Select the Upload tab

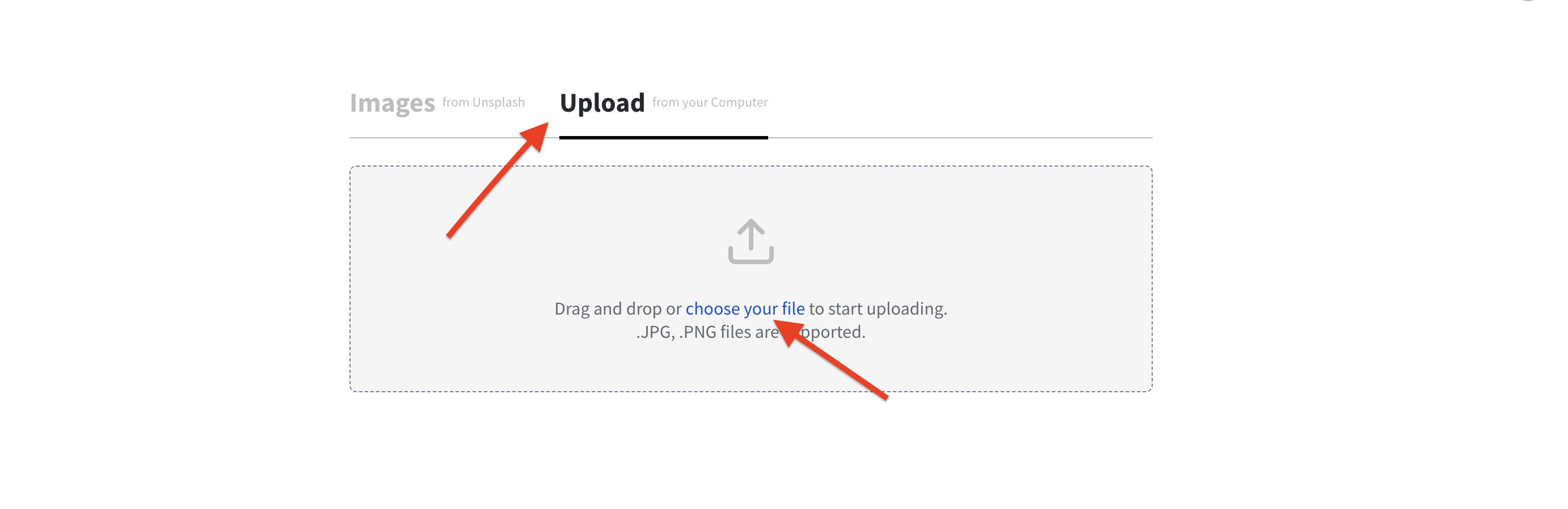[602, 103]
